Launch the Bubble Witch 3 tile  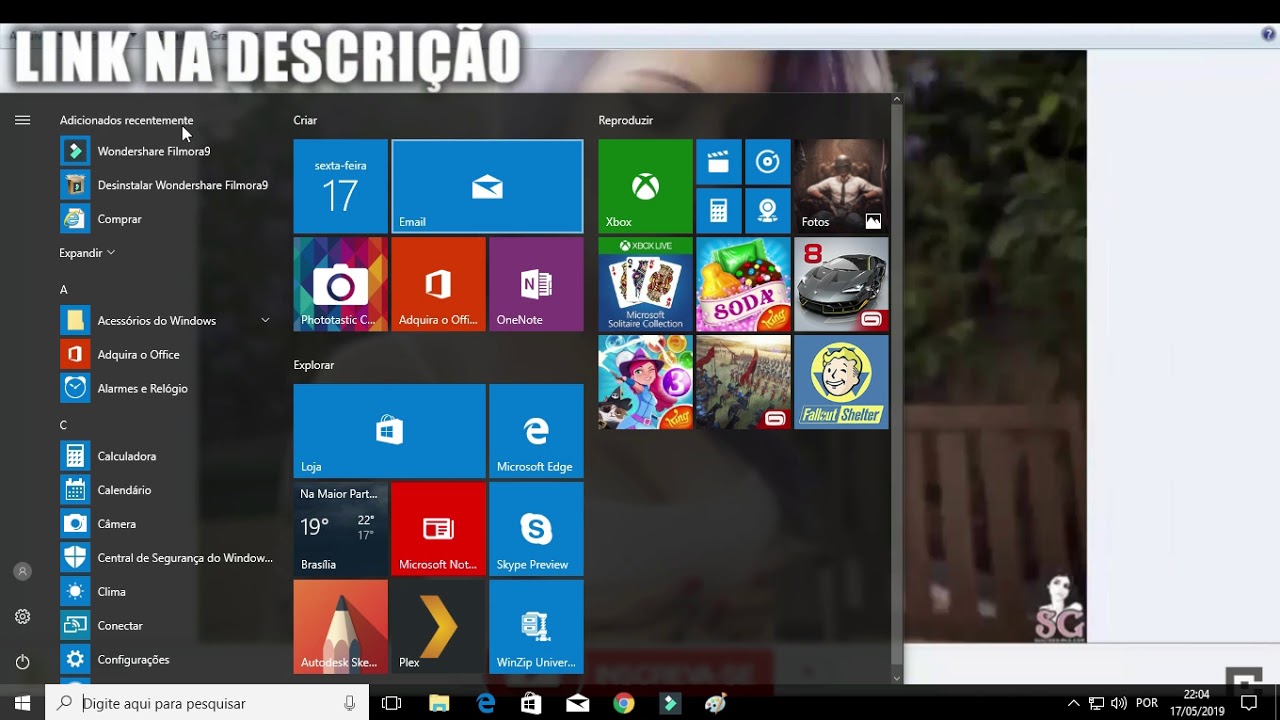click(645, 382)
